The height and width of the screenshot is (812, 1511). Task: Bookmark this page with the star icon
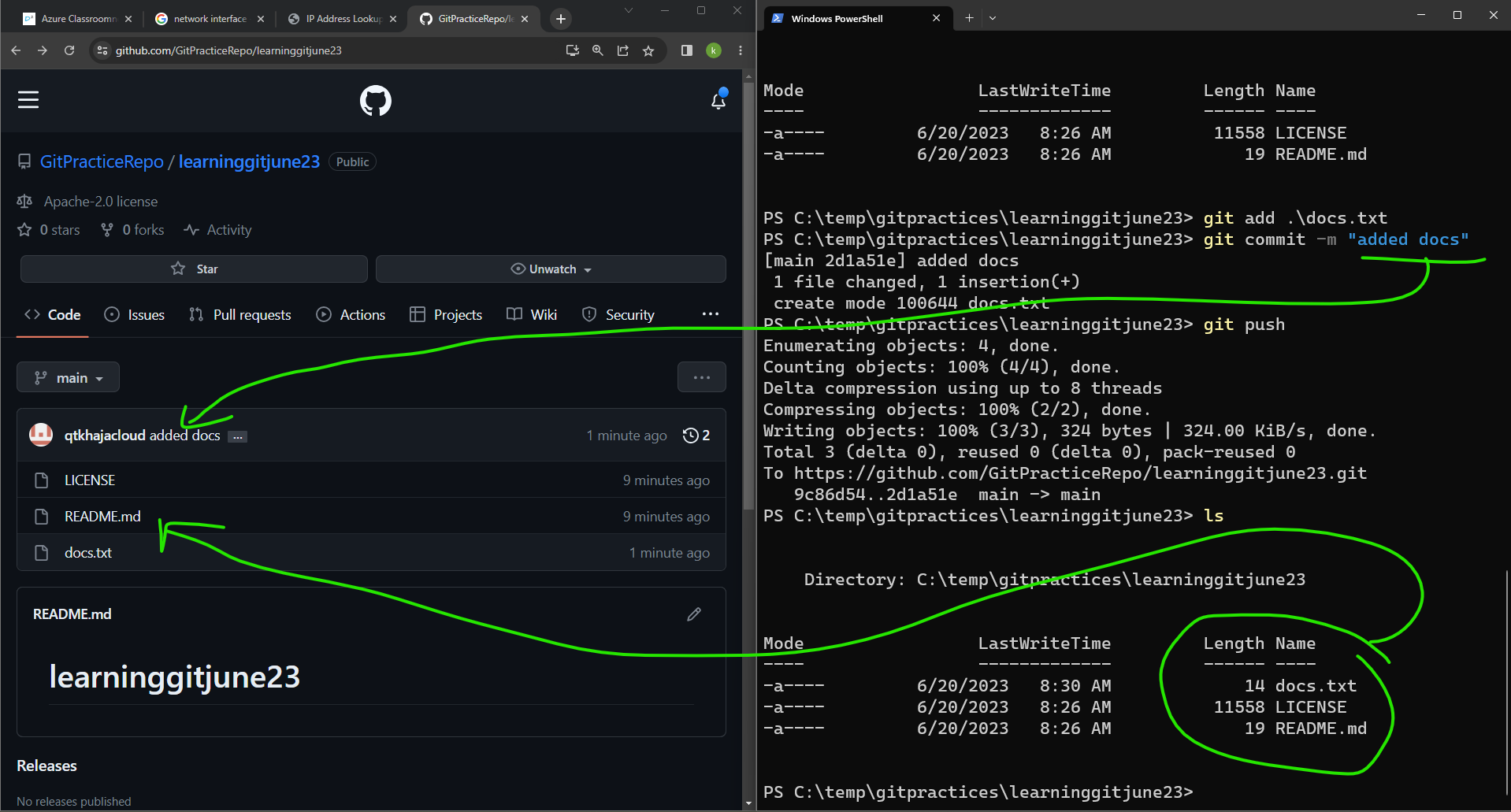point(648,50)
